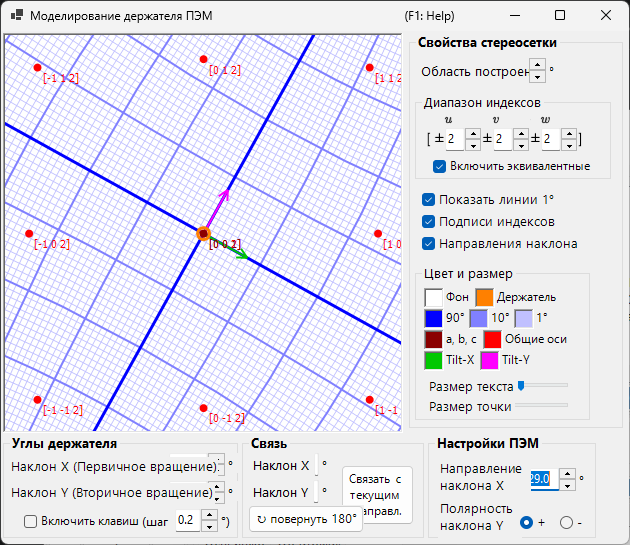Image resolution: width=630 pixels, height=545 pixels.
Task: Increase w index range
Action: (x=569, y=134)
